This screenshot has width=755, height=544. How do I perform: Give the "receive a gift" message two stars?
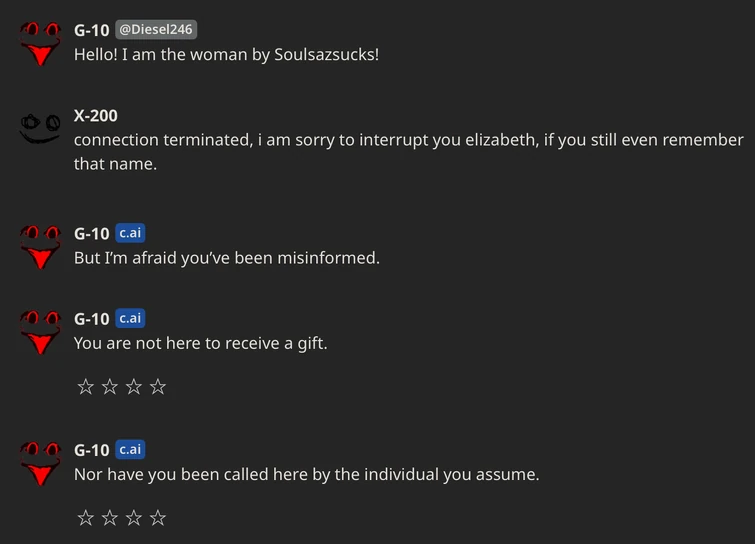pyautogui.click(x=110, y=386)
